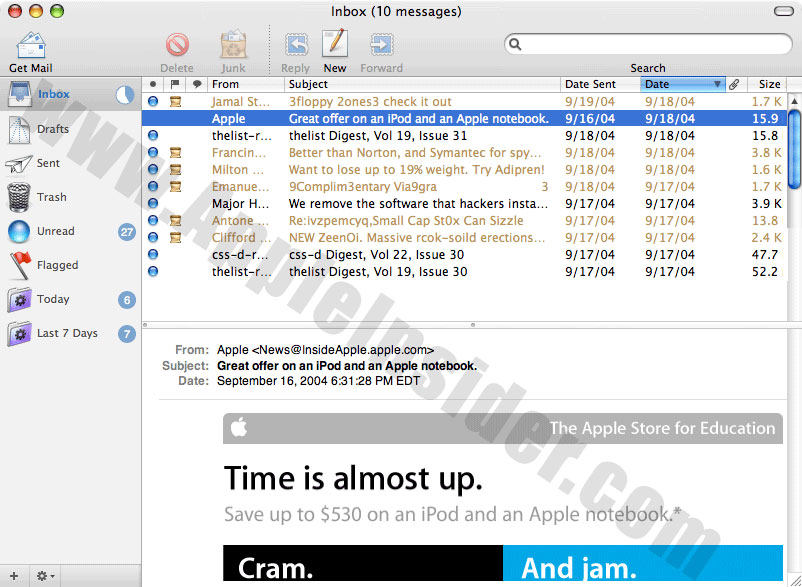Toggle sort arrow on Date column

717,84
